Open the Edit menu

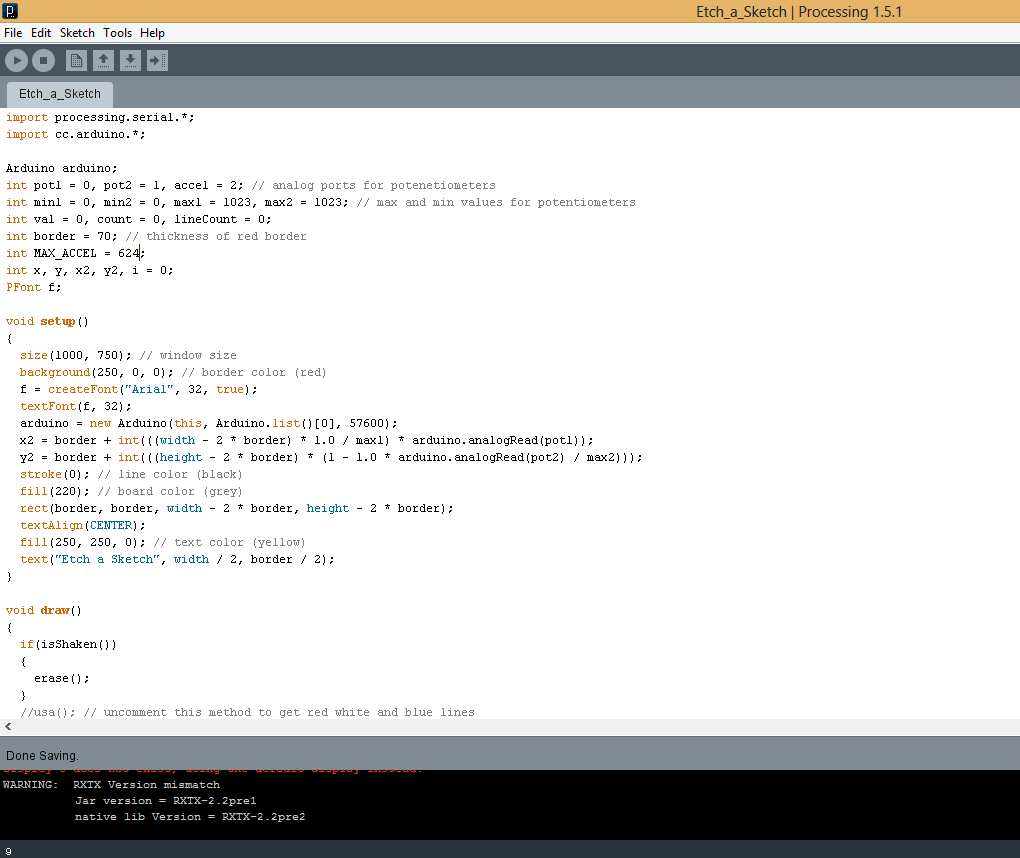(x=41, y=33)
